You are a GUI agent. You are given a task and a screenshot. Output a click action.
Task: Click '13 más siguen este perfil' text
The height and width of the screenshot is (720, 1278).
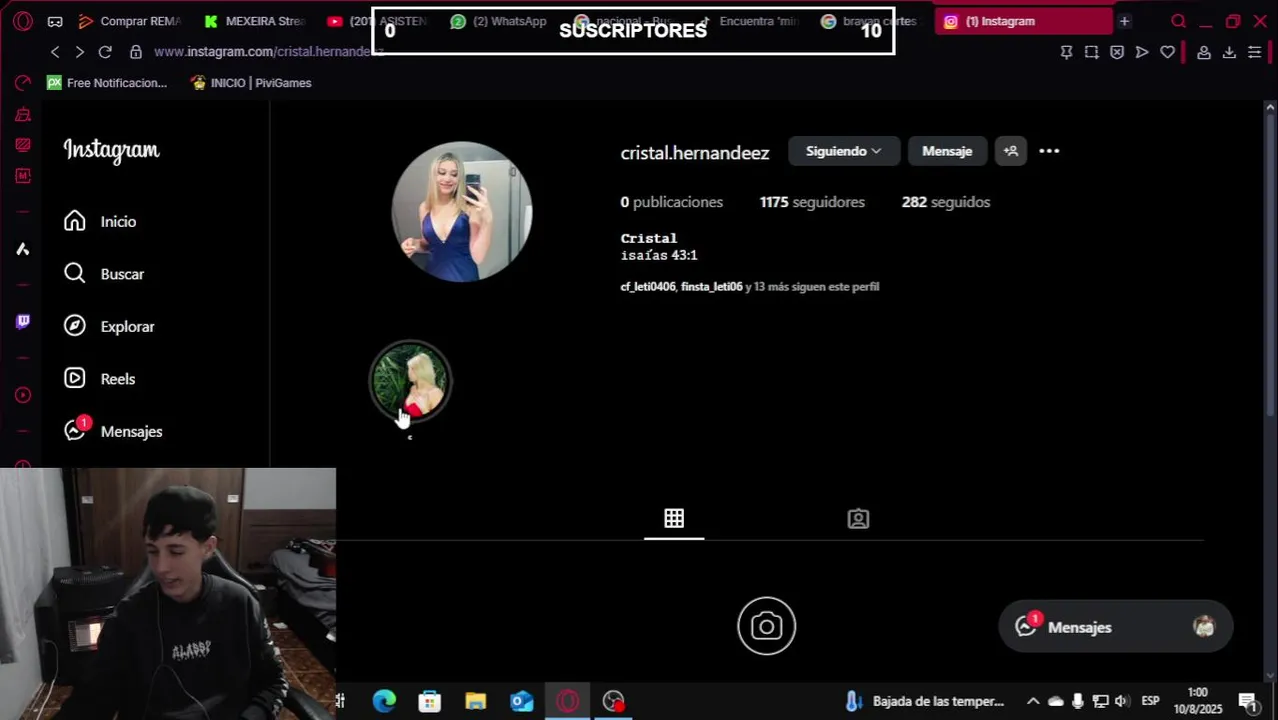point(816,287)
